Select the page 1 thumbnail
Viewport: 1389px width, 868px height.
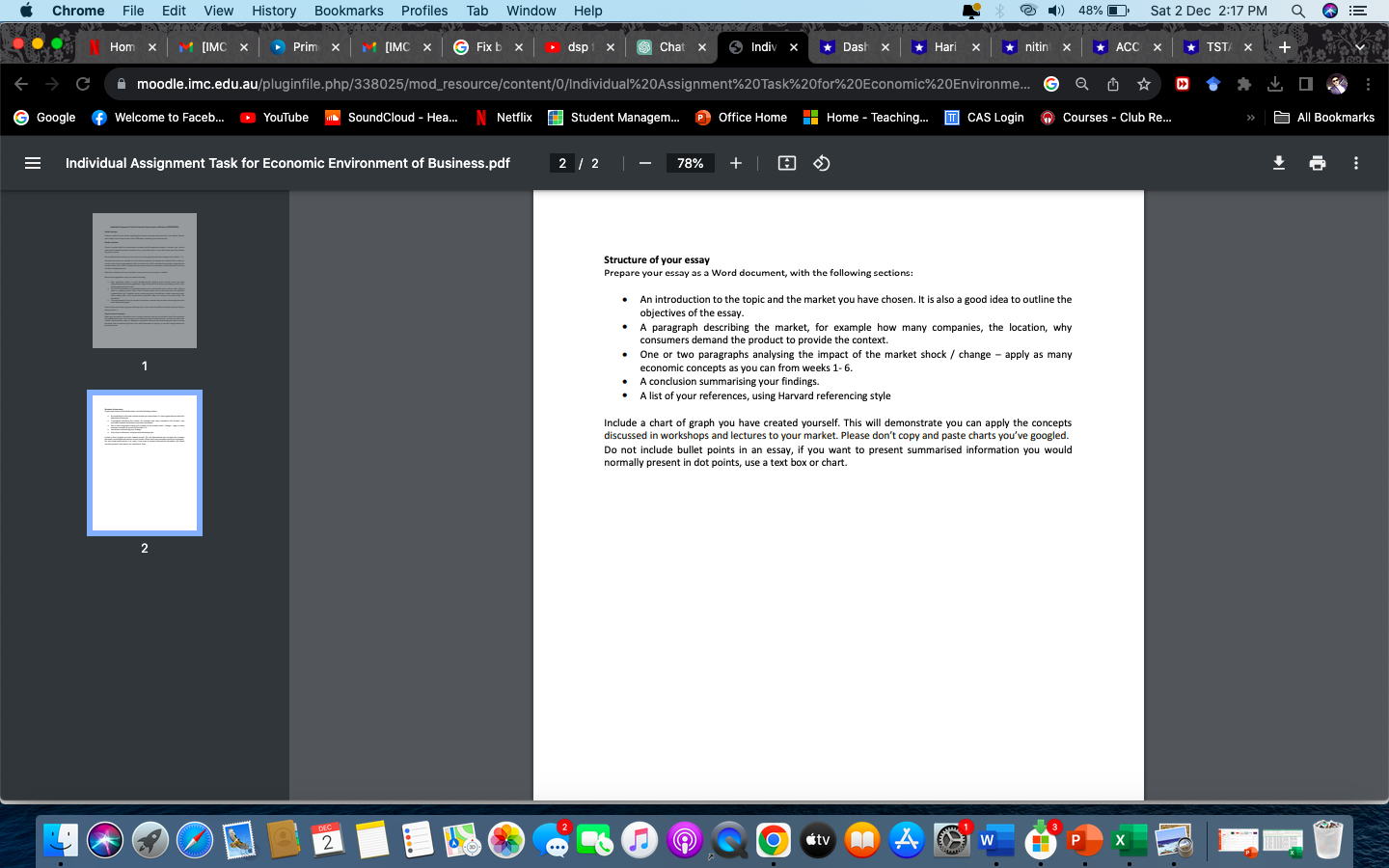(x=144, y=280)
